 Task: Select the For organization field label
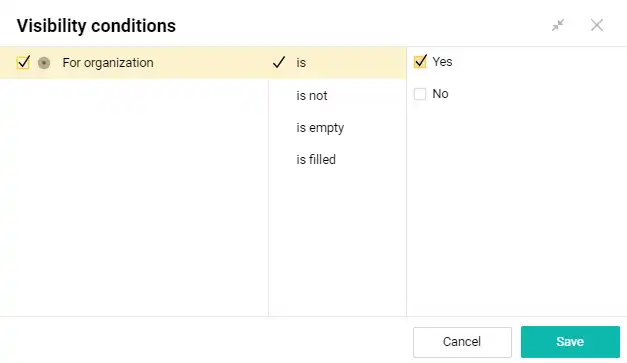click(x=108, y=63)
